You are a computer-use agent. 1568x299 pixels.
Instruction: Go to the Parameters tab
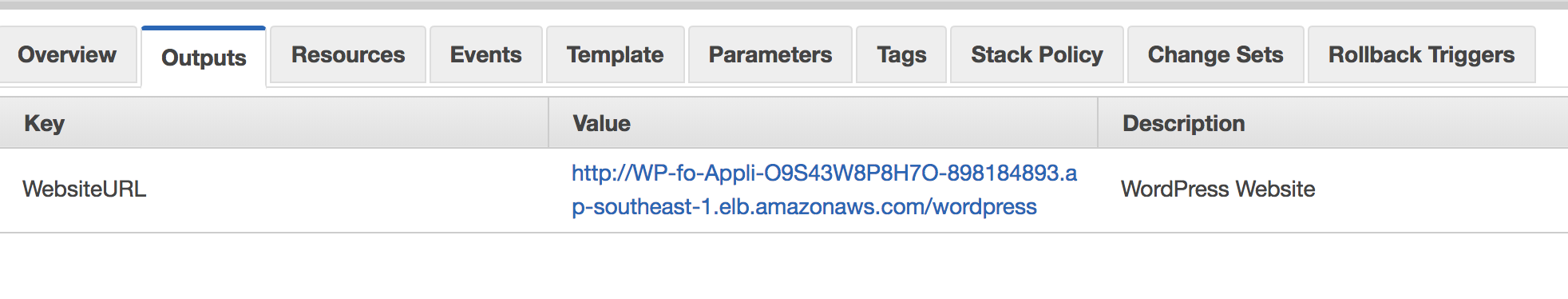click(x=770, y=54)
